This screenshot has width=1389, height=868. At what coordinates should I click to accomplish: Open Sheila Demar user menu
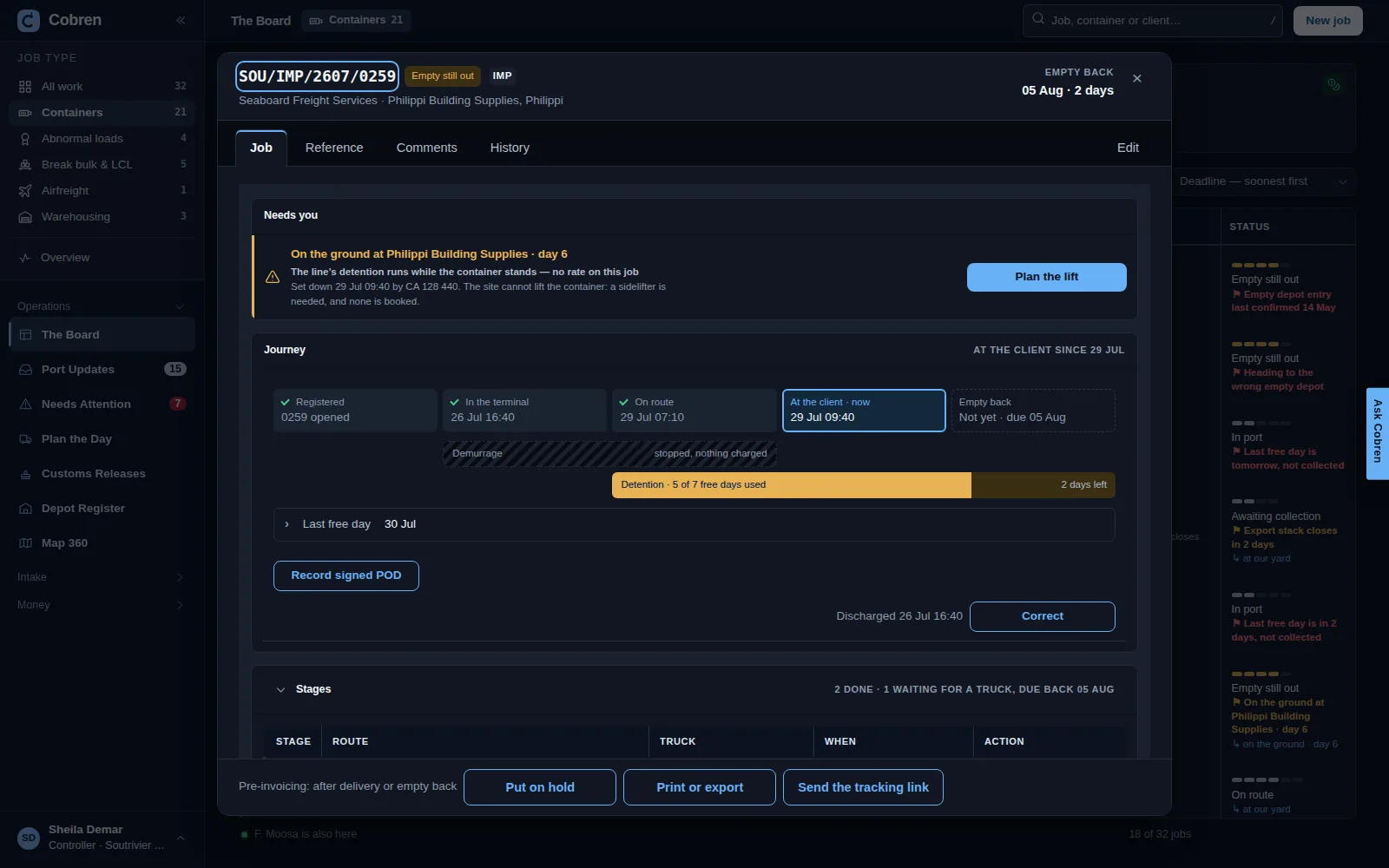click(x=102, y=838)
